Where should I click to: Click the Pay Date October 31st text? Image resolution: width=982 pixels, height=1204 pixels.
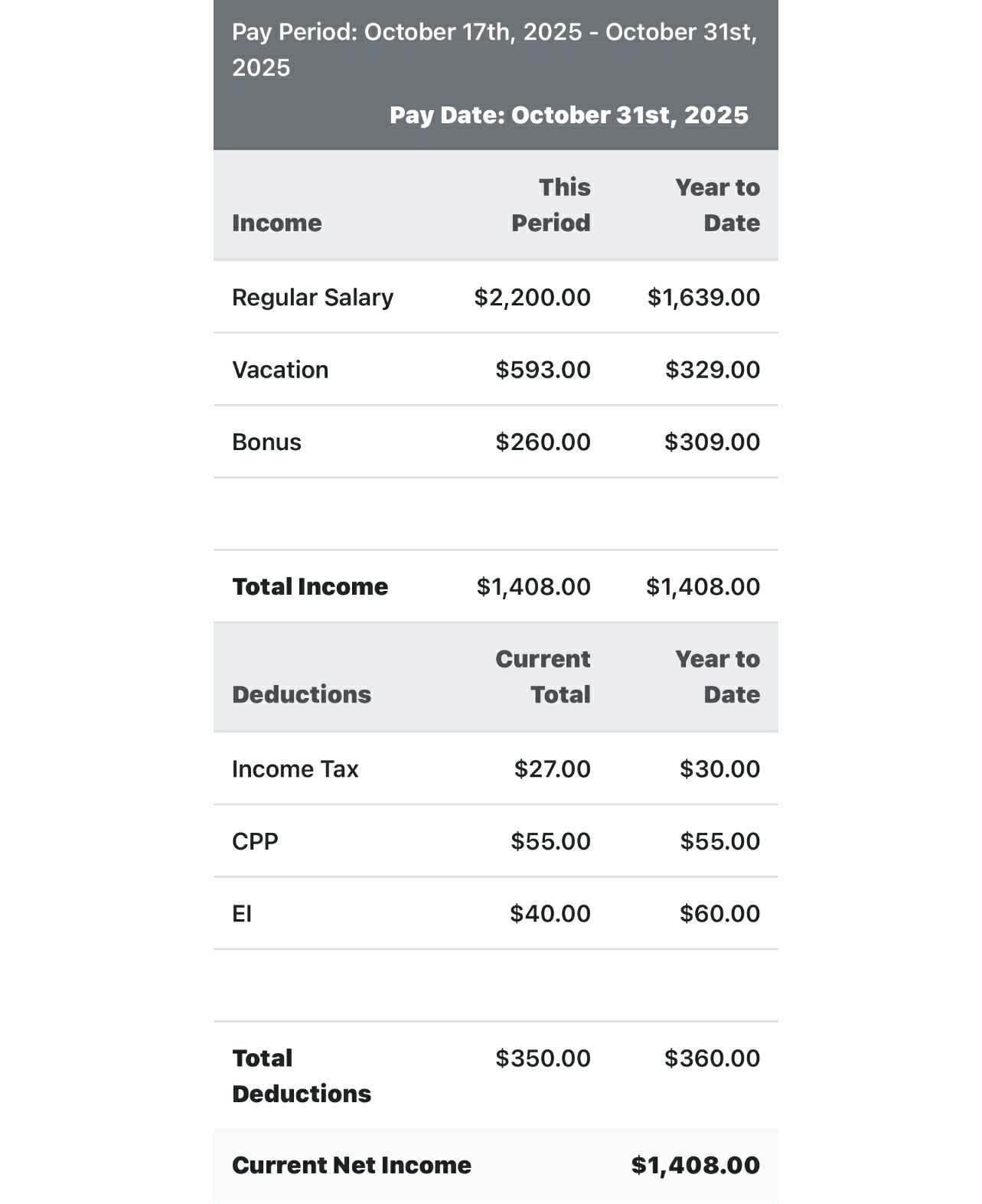pyautogui.click(x=569, y=115)
